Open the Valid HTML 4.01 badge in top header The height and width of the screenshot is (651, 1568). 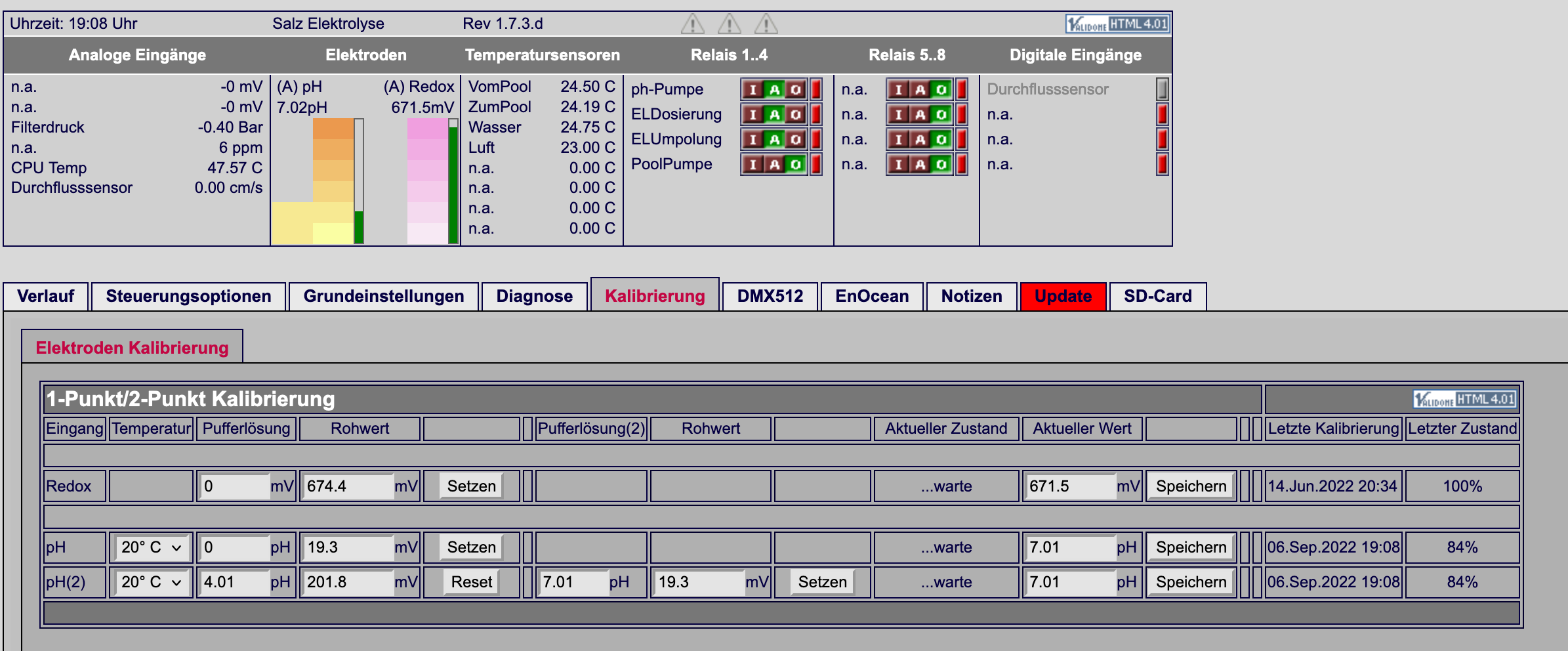point(1117,24)
